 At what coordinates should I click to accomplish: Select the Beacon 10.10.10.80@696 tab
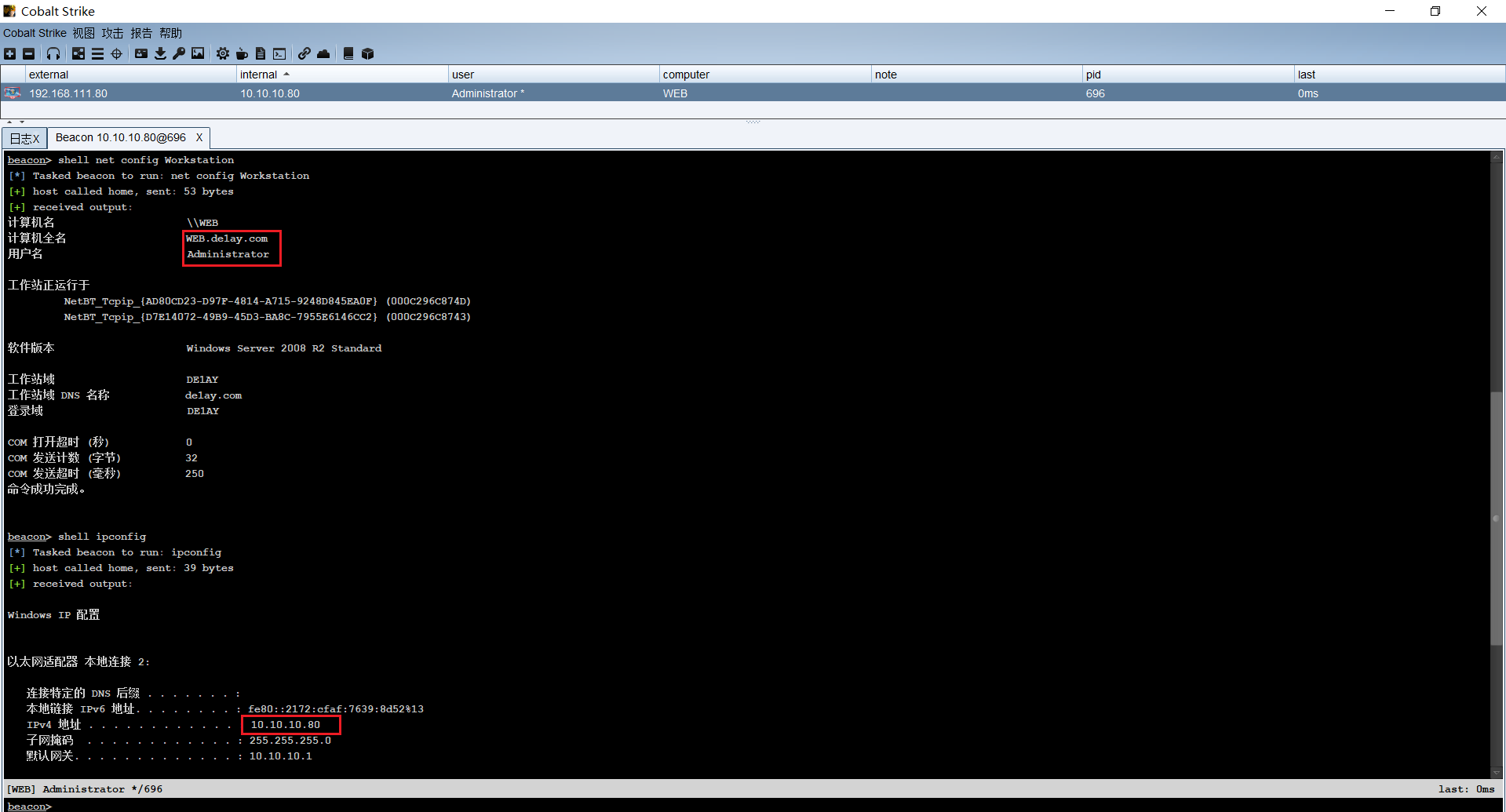(121, 137)
